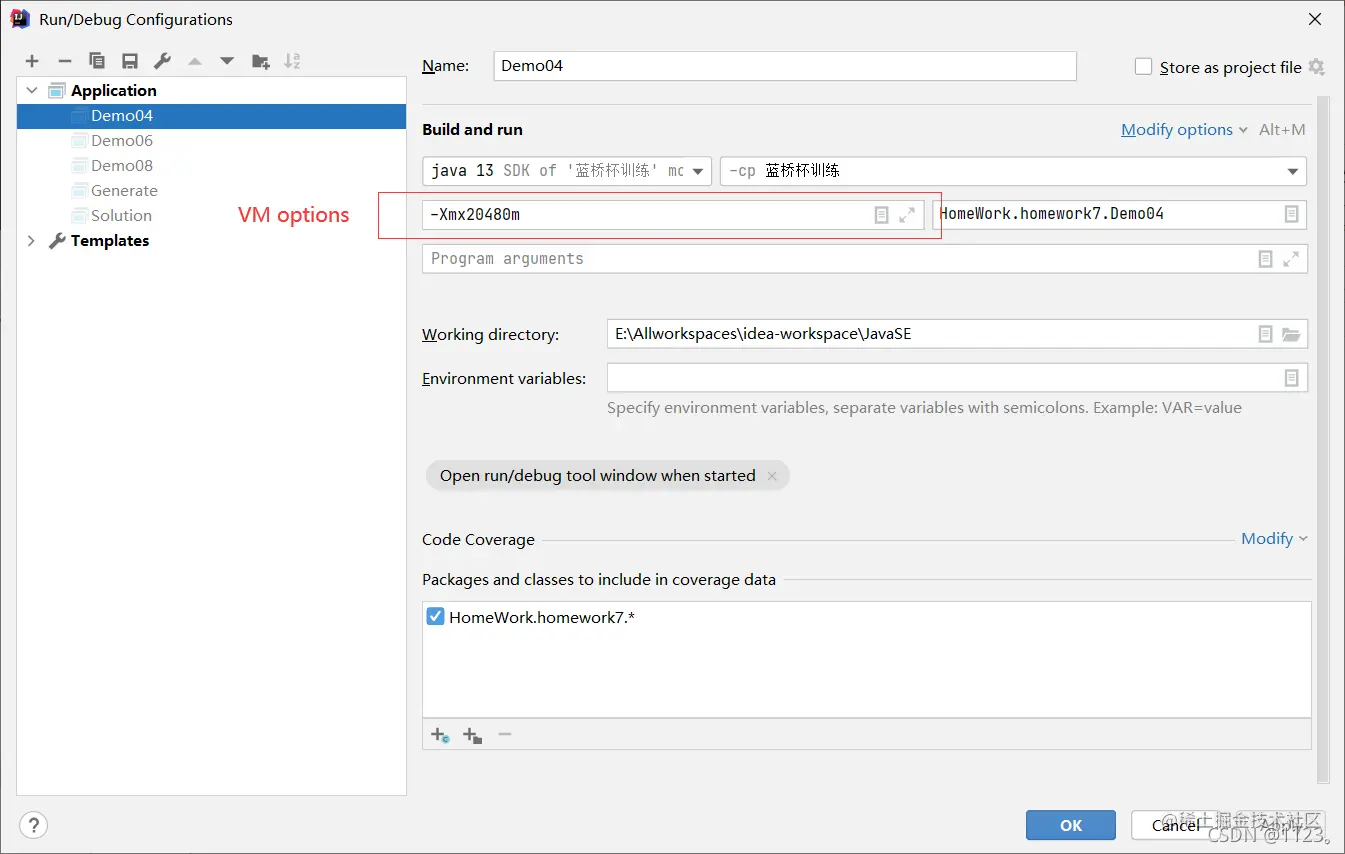The width and height of the screenshot is (1345, 854).
Task: Open gear settings beside Store as project file
Action: 1316,67
